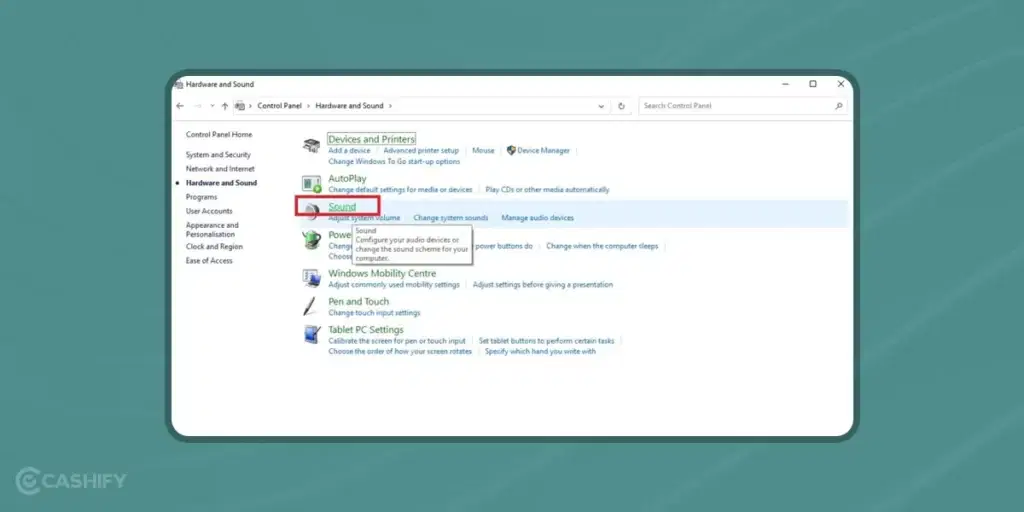
Task: Click Choose the order of how your screen rotates
Action: [x=400, y=351]
